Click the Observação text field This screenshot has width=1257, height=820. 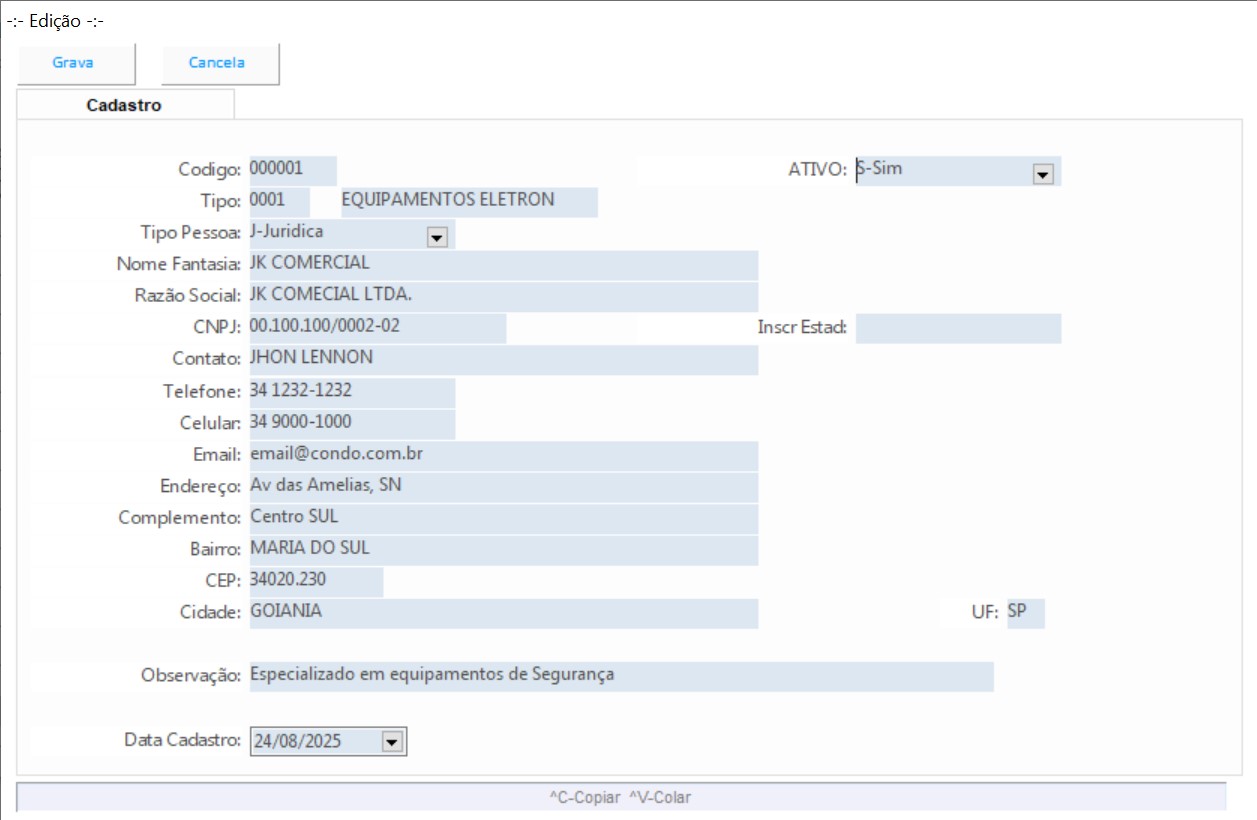pos(620,676)
